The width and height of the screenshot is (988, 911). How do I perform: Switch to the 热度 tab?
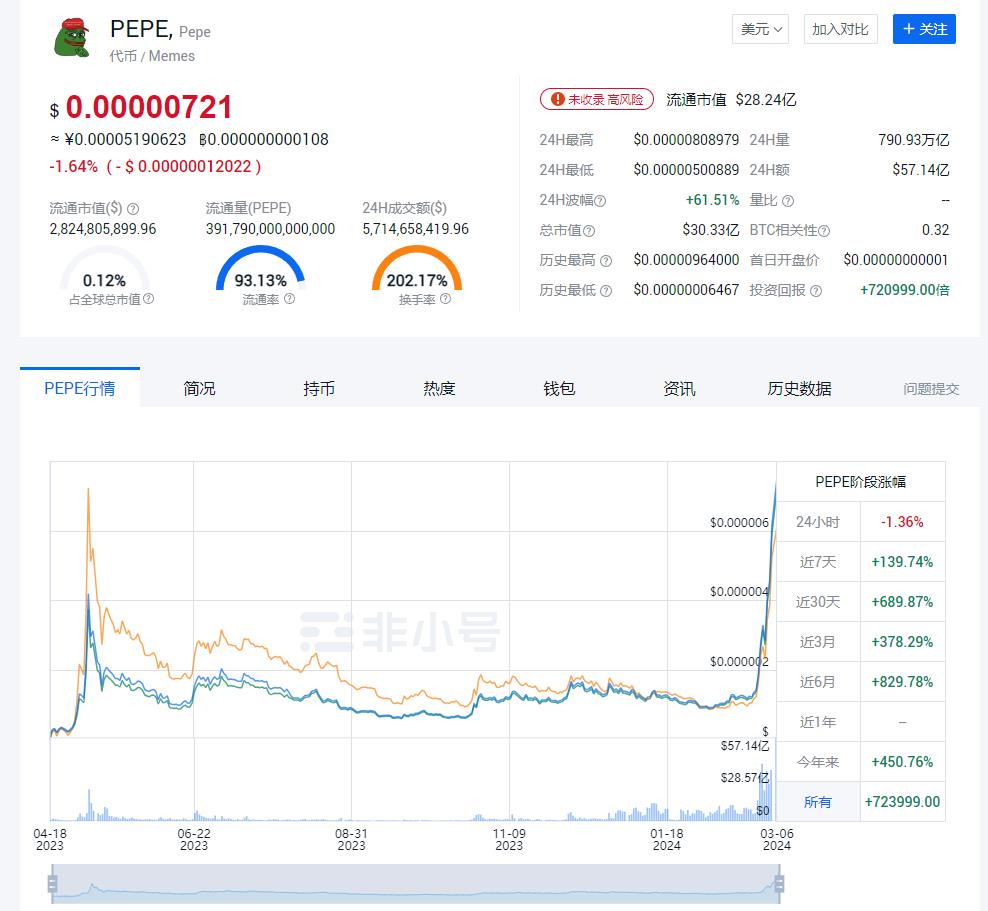pos(439,388)
